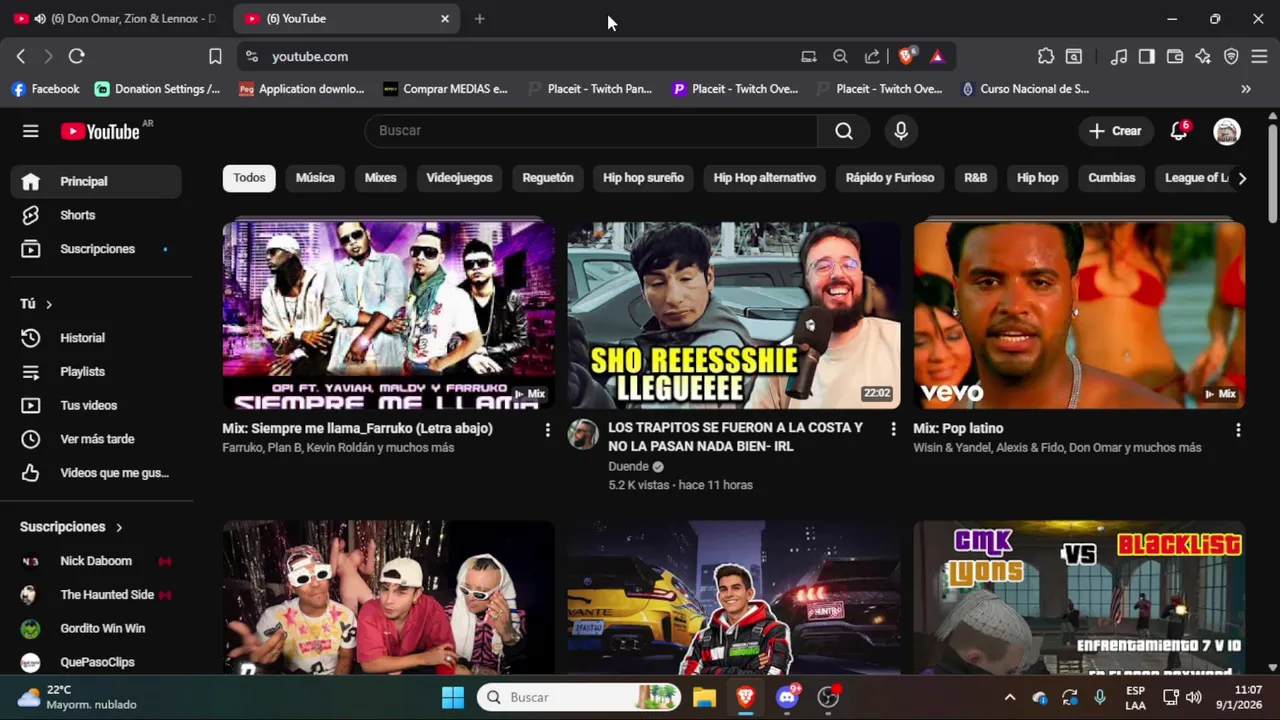1280x720 pixels.
Task: Show hidden bookmarks with double chevron
Action: tap(1246, 89)
